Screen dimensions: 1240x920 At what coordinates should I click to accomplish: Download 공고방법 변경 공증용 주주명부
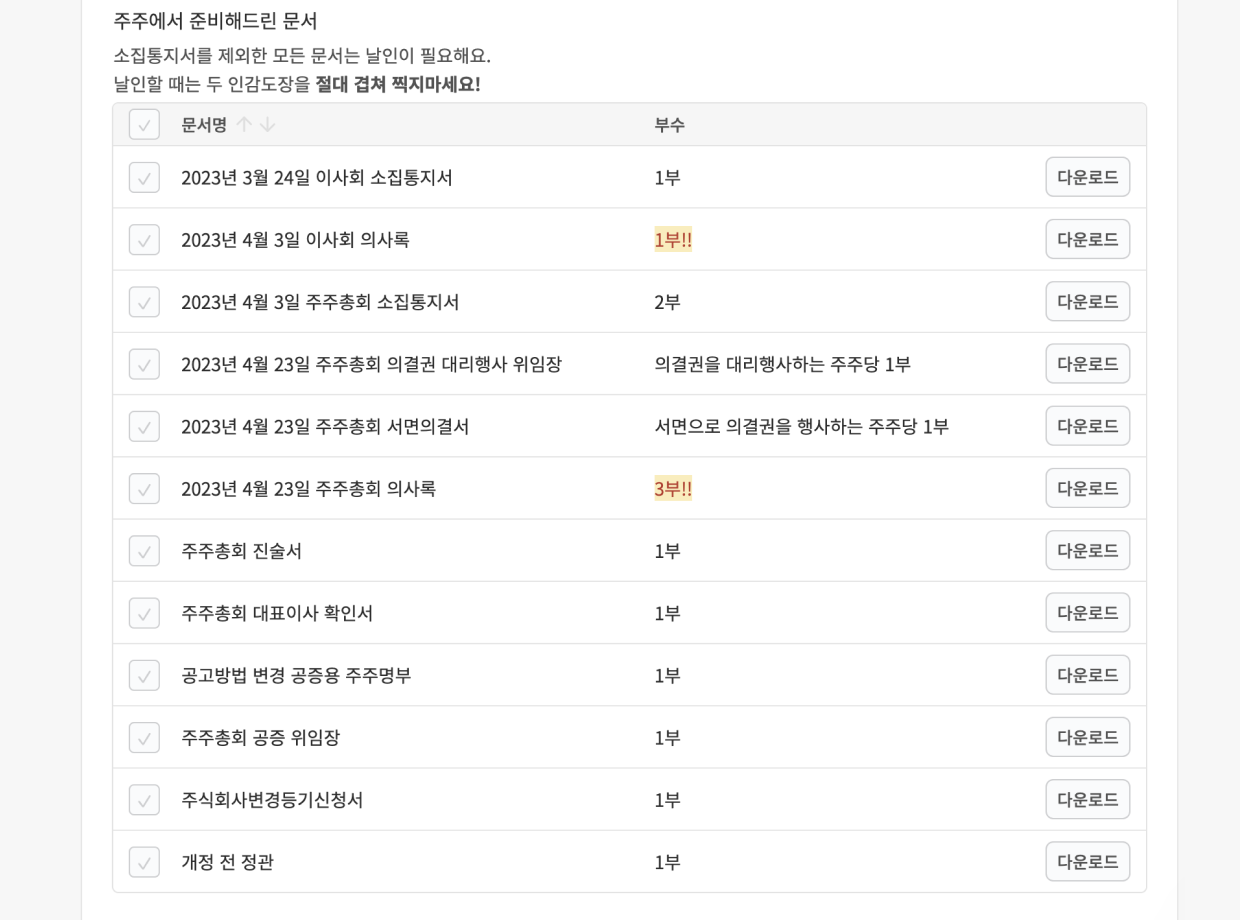[1087, 675]
